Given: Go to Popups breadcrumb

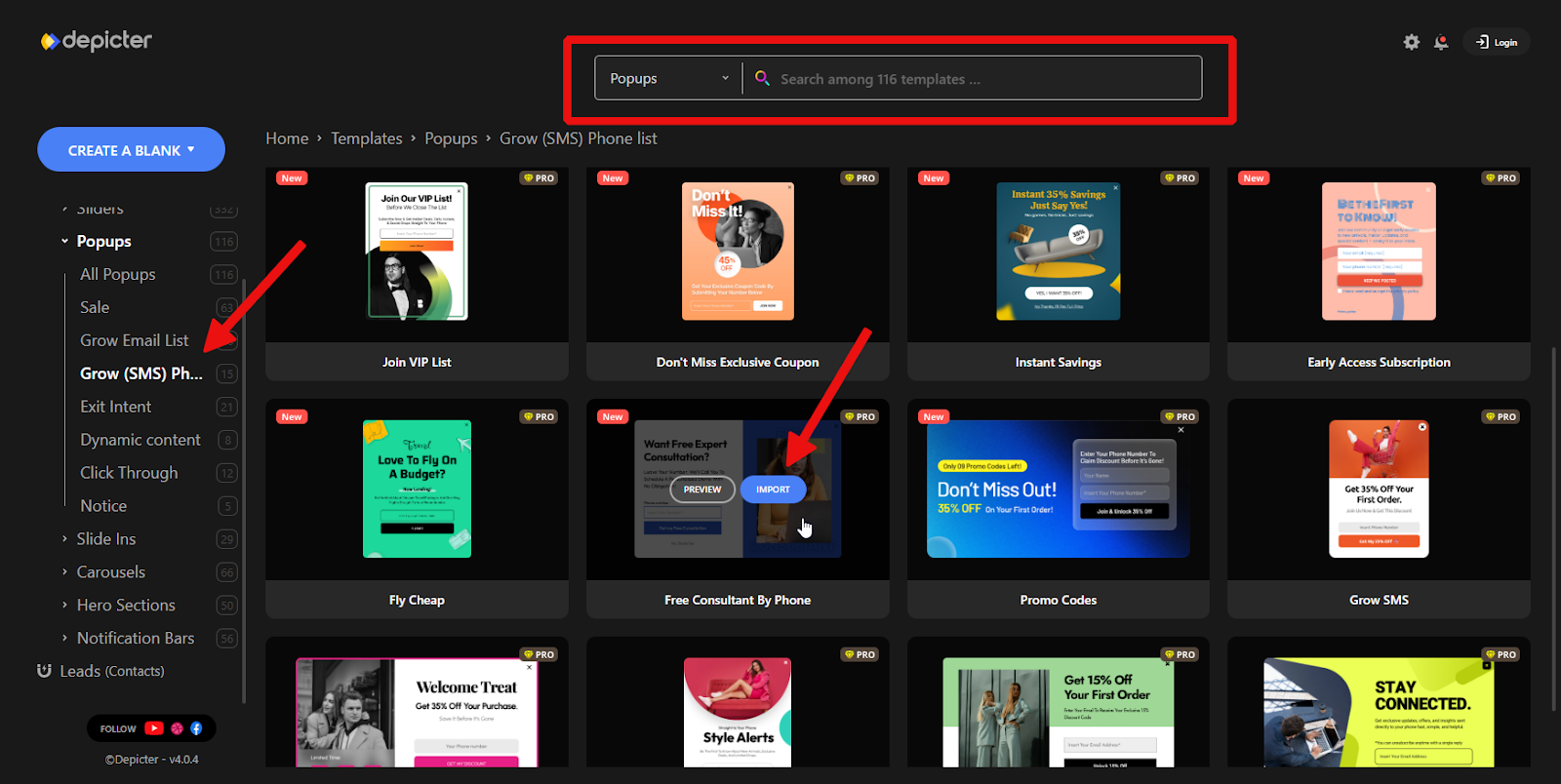Looking at the screenshot, I should pos(451,138).
